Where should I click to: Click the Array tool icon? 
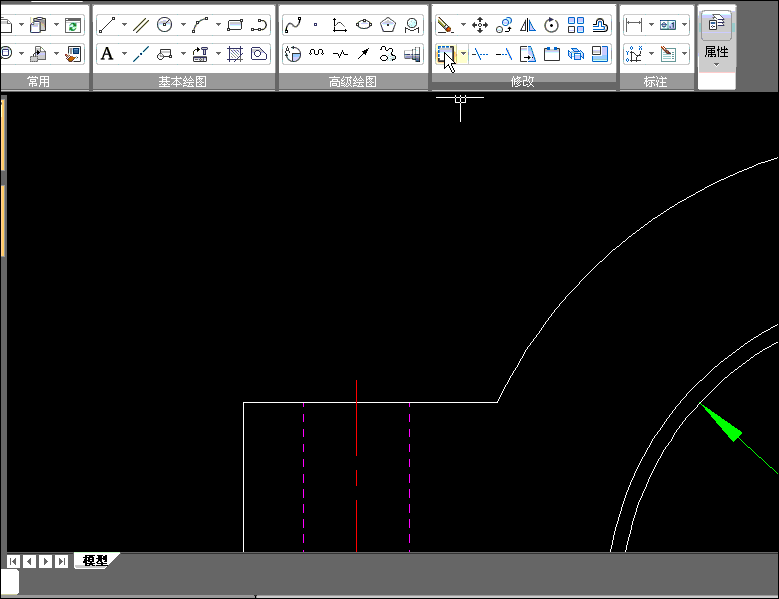[x=576, y=25]
